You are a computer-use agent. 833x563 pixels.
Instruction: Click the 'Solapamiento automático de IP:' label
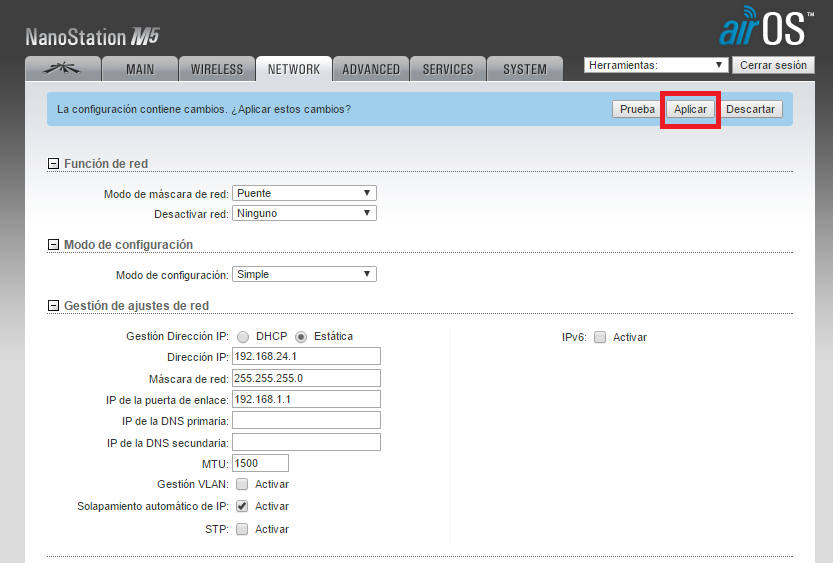tap(152, 506)
